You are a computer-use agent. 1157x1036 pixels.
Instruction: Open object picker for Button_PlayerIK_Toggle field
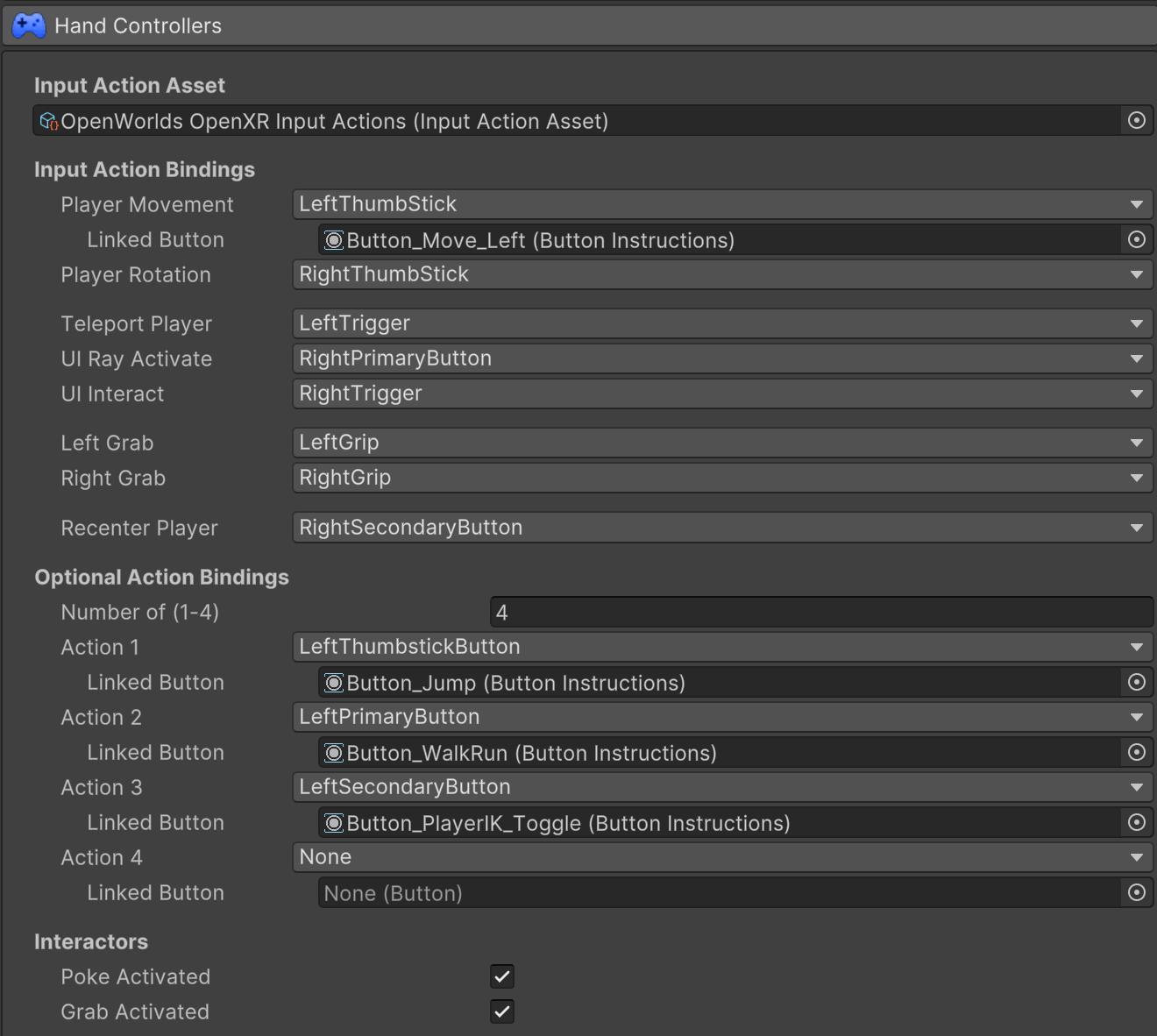(1136, 823)
